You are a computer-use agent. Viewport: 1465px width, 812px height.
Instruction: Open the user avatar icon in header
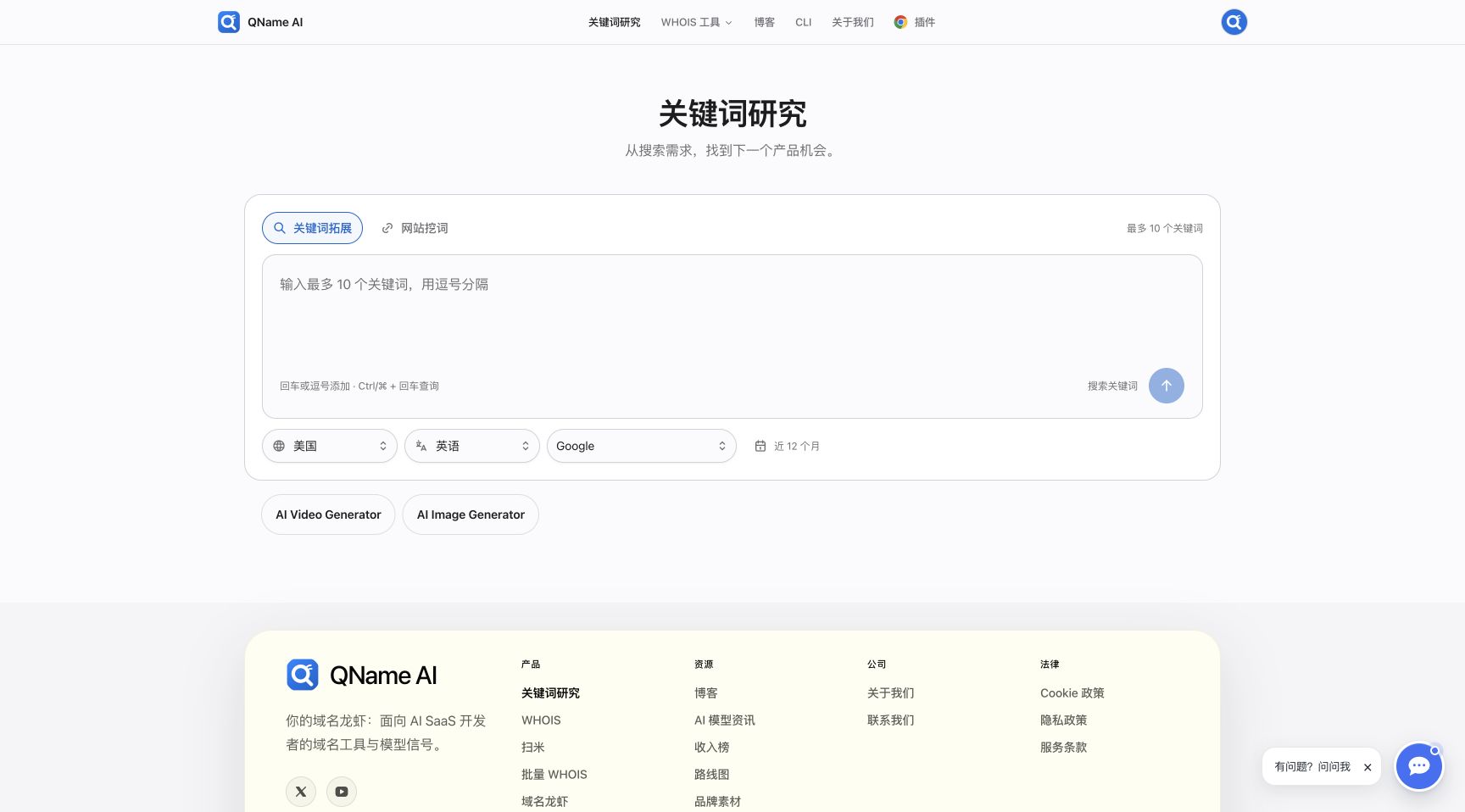pyautogui.click(x=1234, y=22)
